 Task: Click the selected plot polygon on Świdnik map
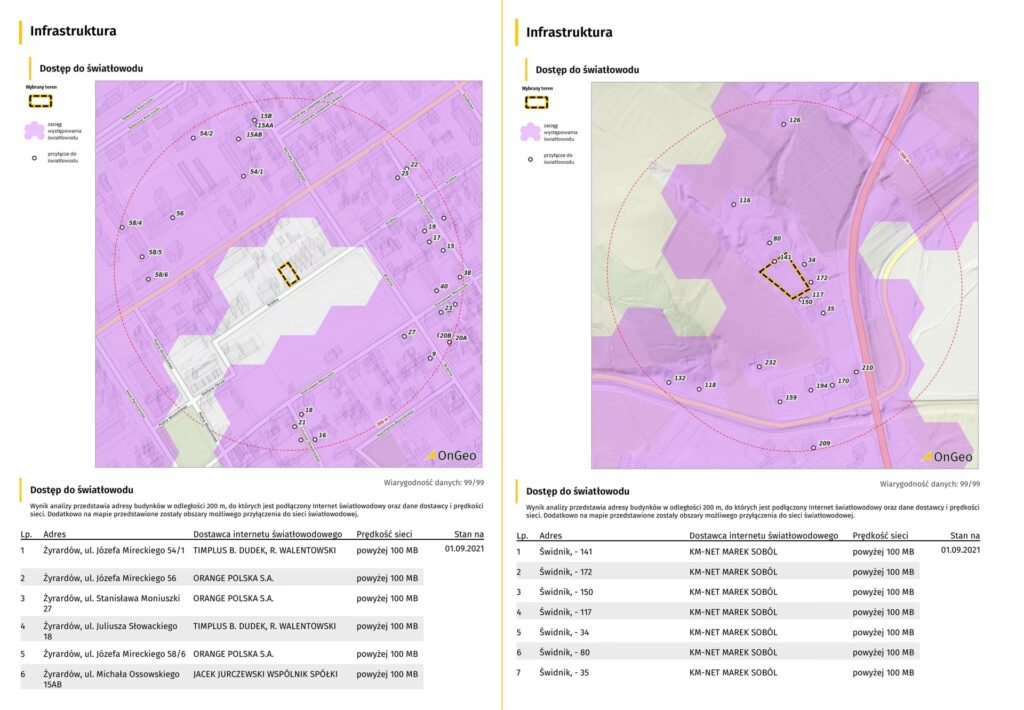[784, 280]
